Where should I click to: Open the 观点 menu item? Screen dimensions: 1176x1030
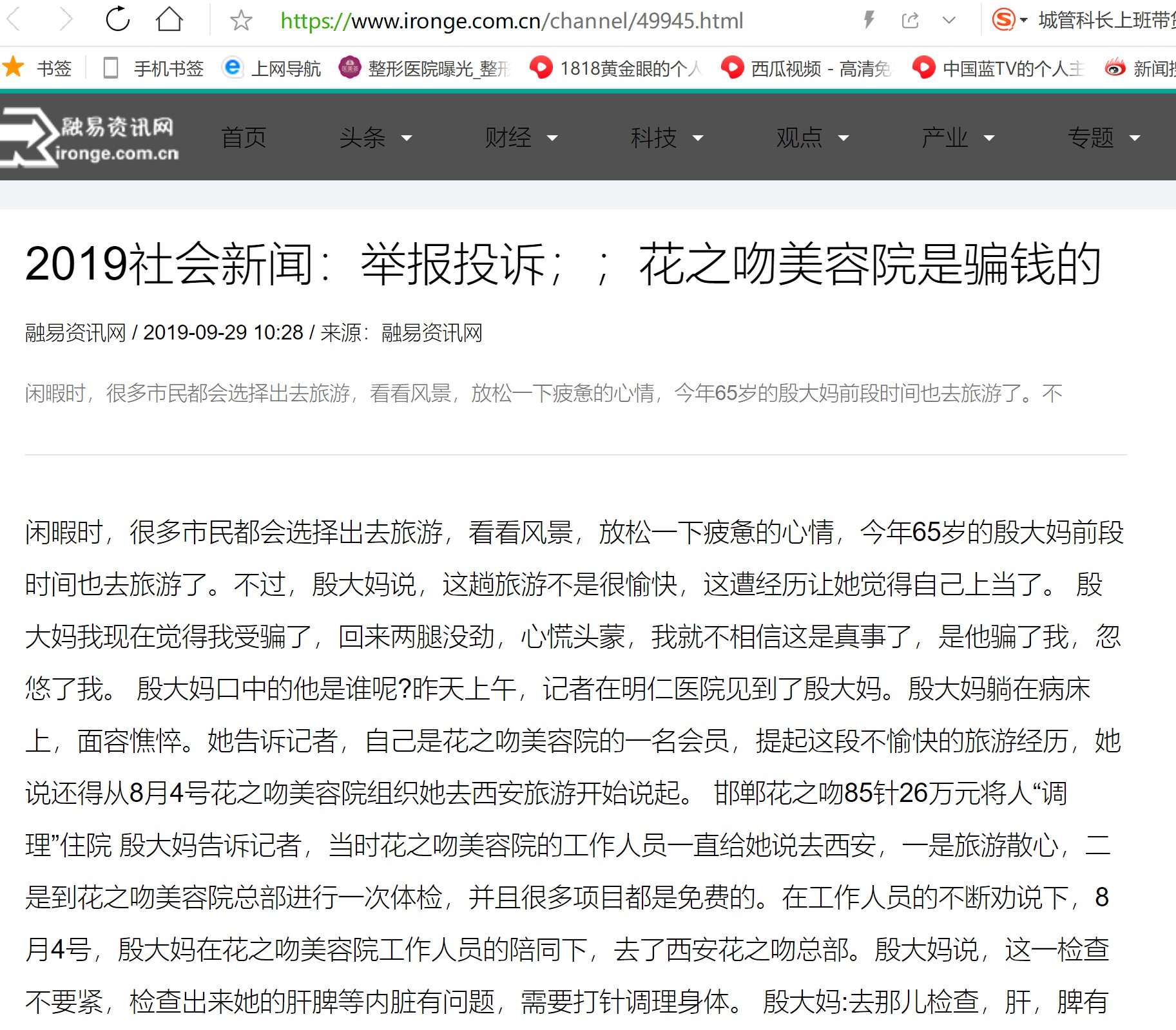[x=800, y=137]
